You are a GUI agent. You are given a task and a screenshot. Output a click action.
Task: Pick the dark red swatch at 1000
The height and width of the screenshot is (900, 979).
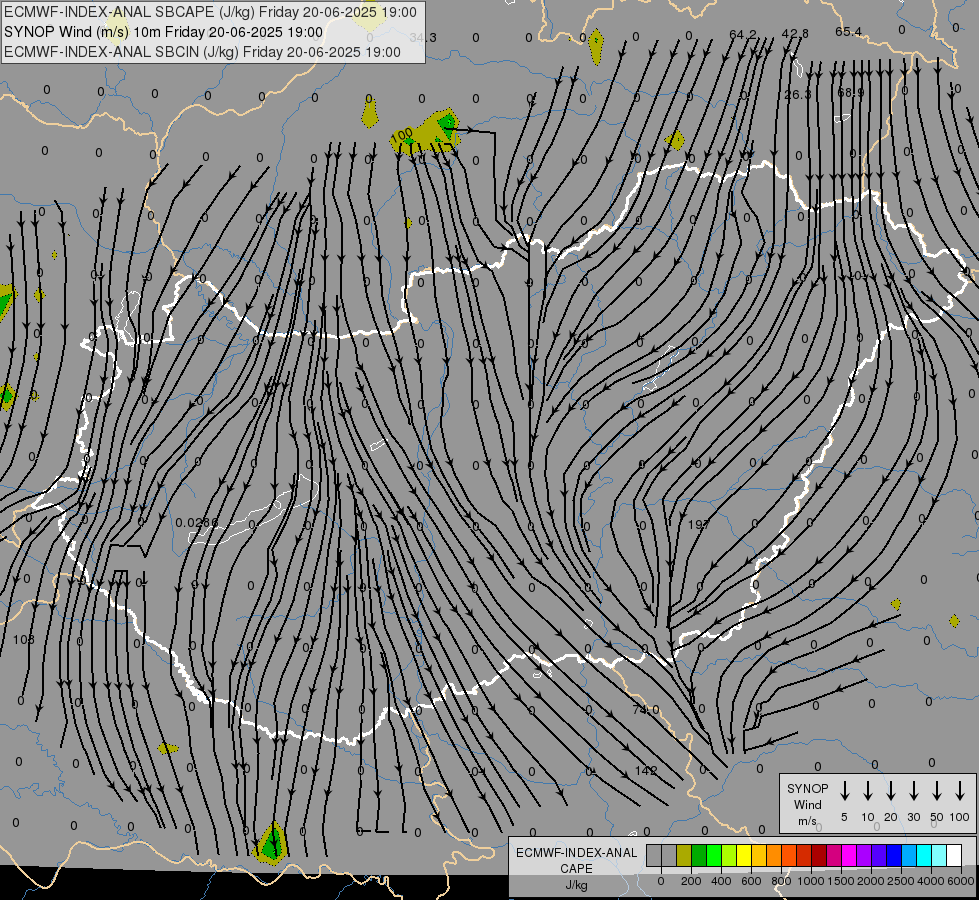tap(819, 855)
